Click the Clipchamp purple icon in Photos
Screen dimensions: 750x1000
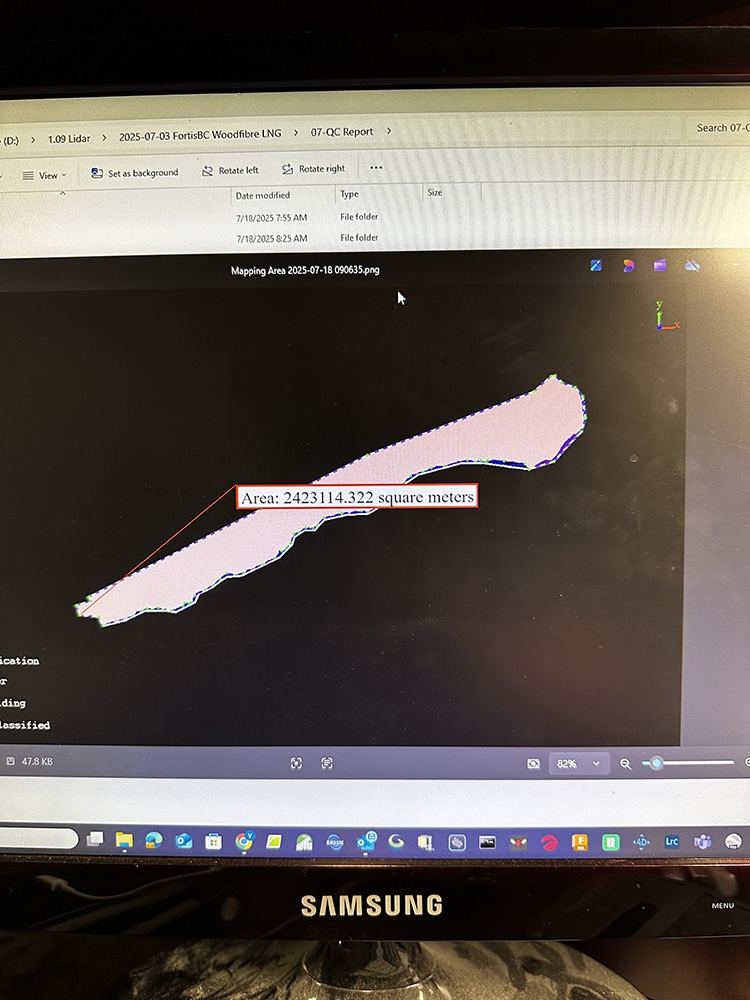click(660, 265)
